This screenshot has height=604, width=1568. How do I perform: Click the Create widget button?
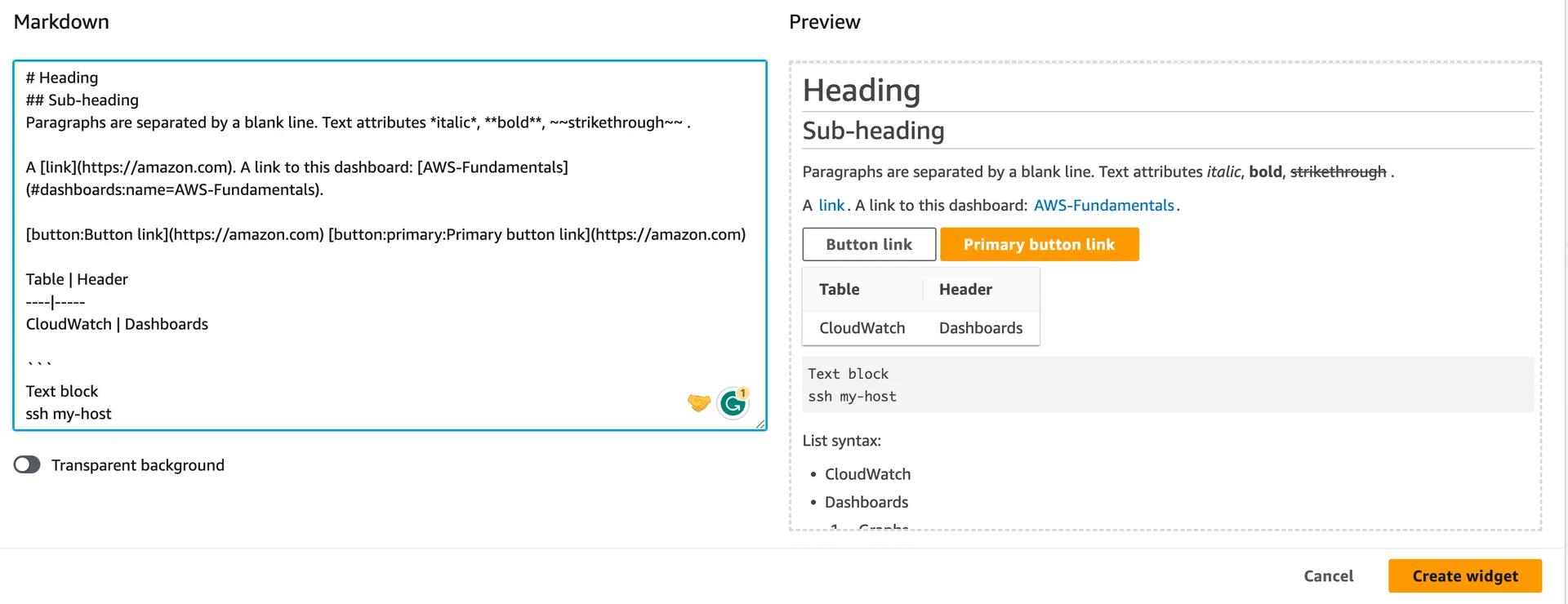1465,576
